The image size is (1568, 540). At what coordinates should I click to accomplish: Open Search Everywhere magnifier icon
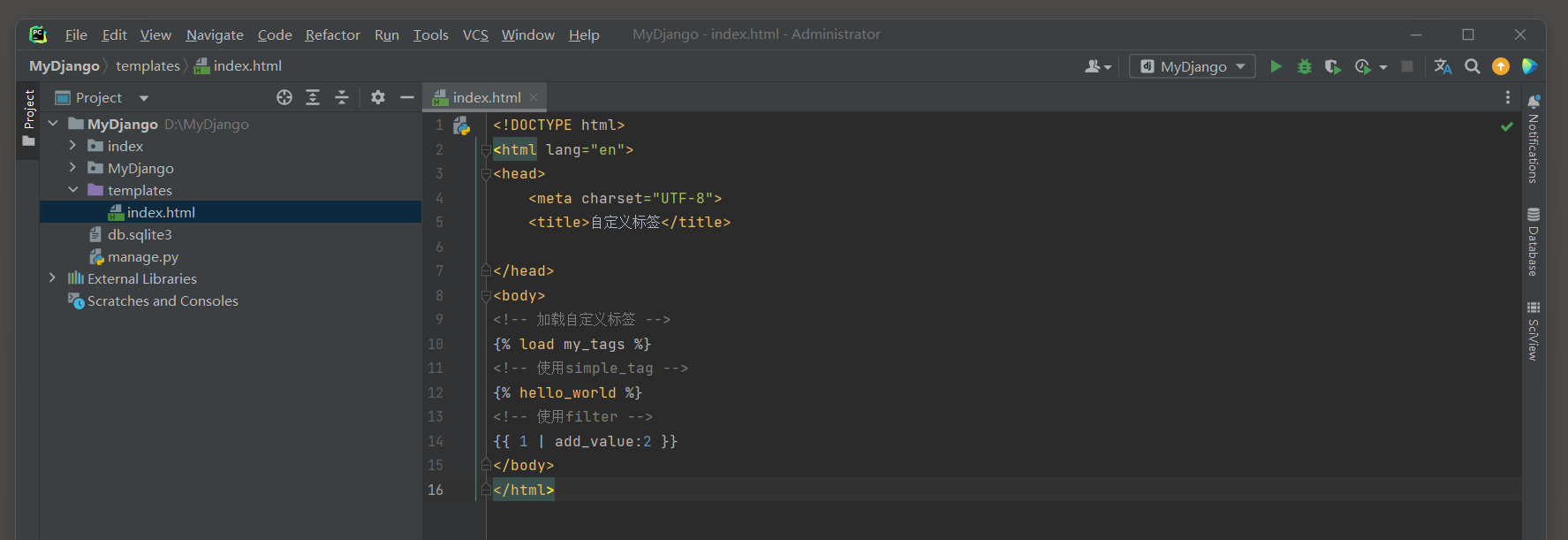coord(1473,66)
